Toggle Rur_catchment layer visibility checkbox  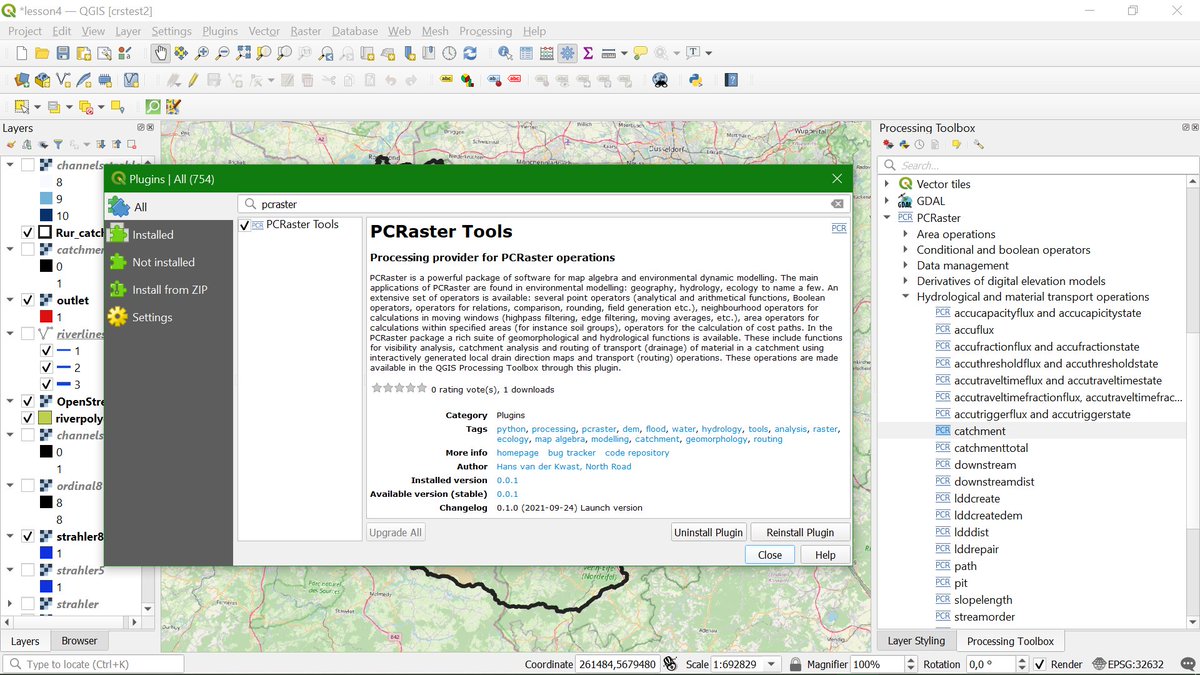[27, 232]
